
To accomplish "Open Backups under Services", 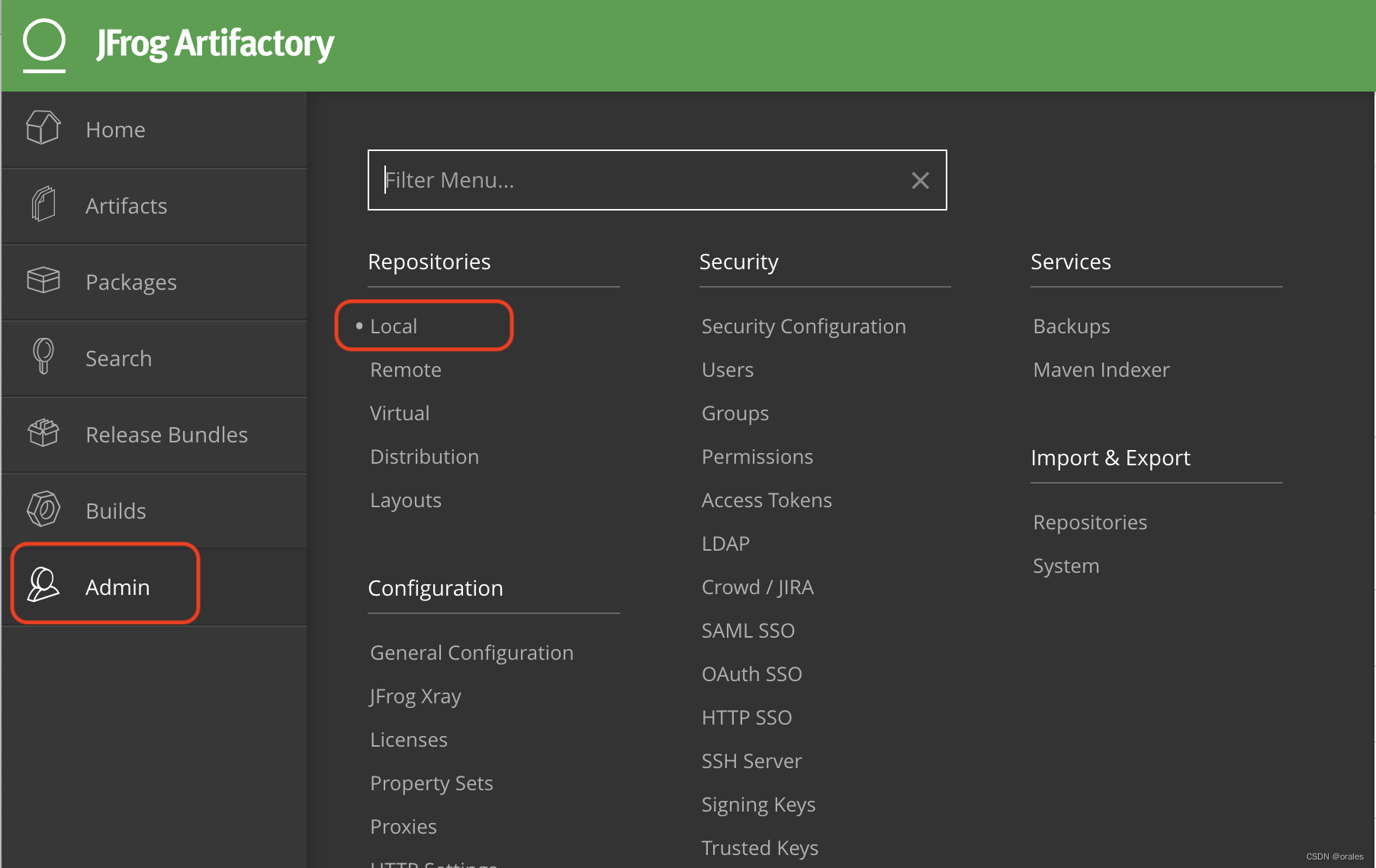I will [x=1072, y=326].
